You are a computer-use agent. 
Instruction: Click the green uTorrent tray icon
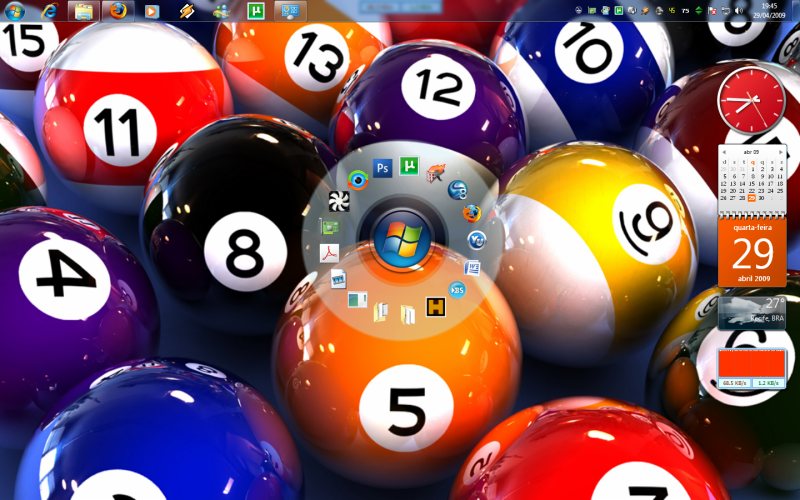(619, 10)
